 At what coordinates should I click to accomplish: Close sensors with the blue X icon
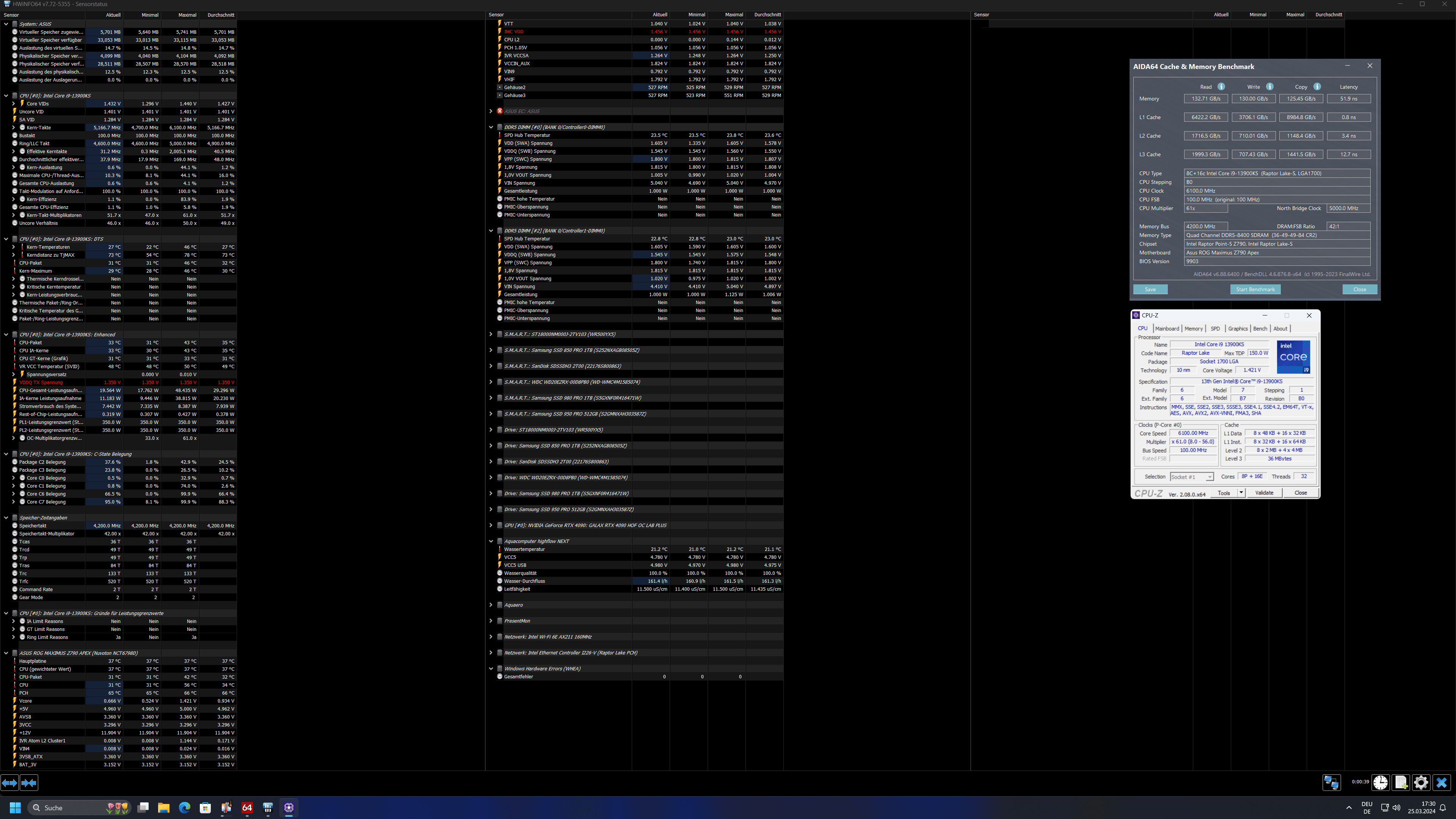point(1441,782)
